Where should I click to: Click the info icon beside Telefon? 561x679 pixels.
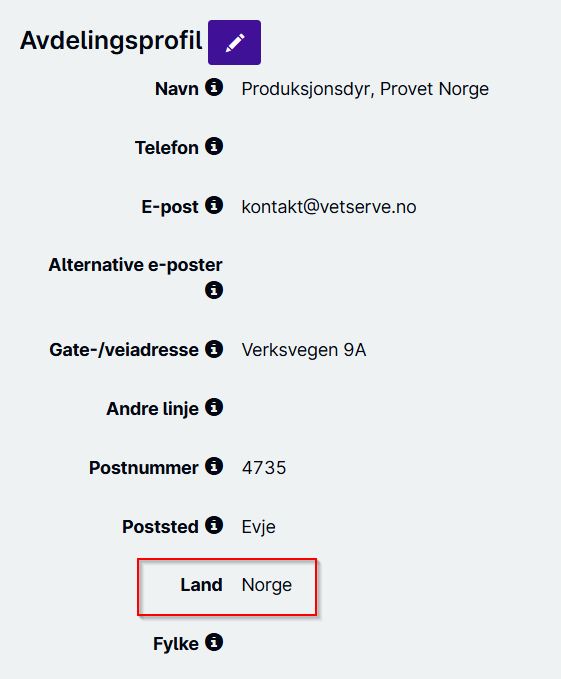pos(214,146)
